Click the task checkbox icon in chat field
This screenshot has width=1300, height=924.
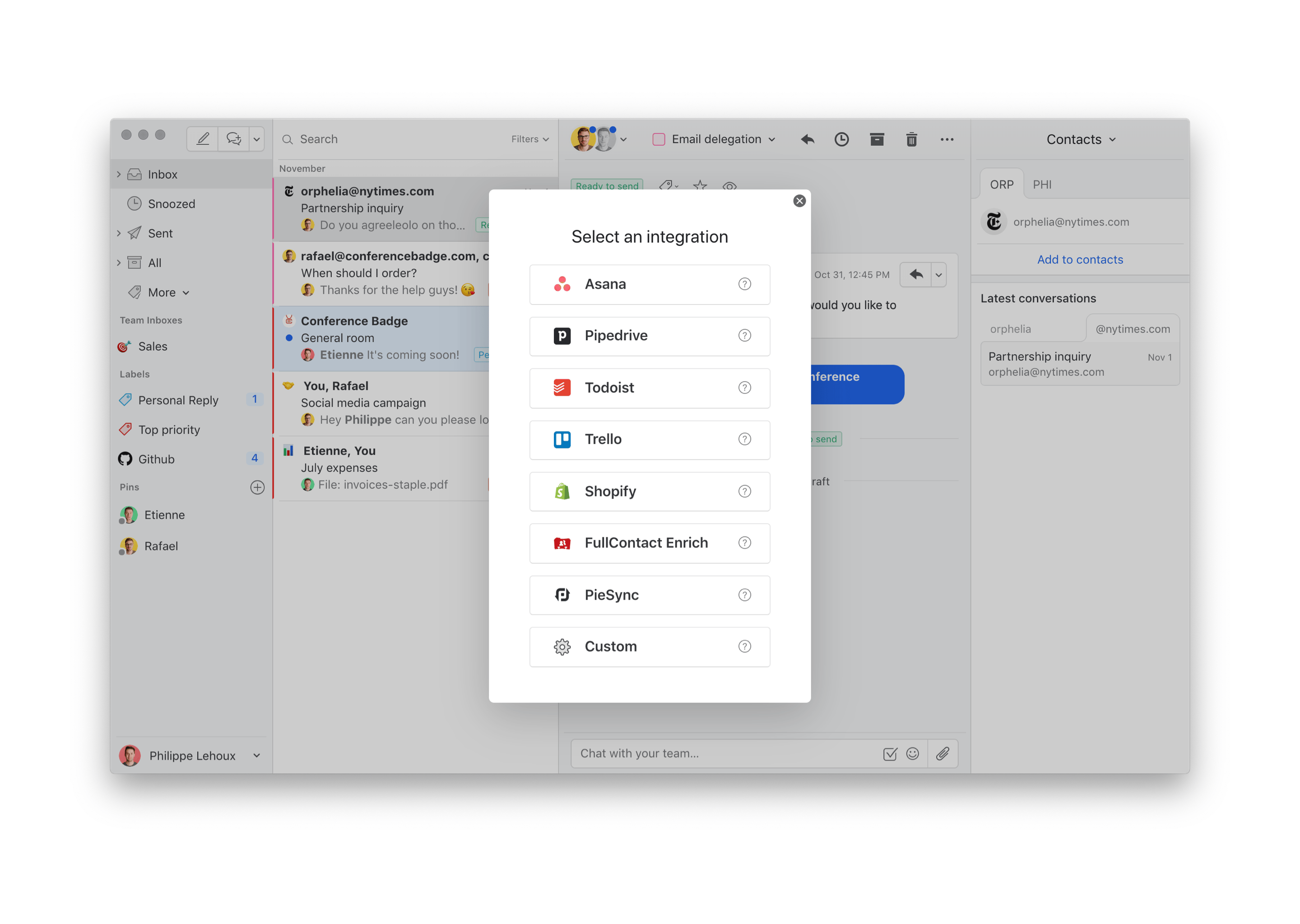coord(890,753)
